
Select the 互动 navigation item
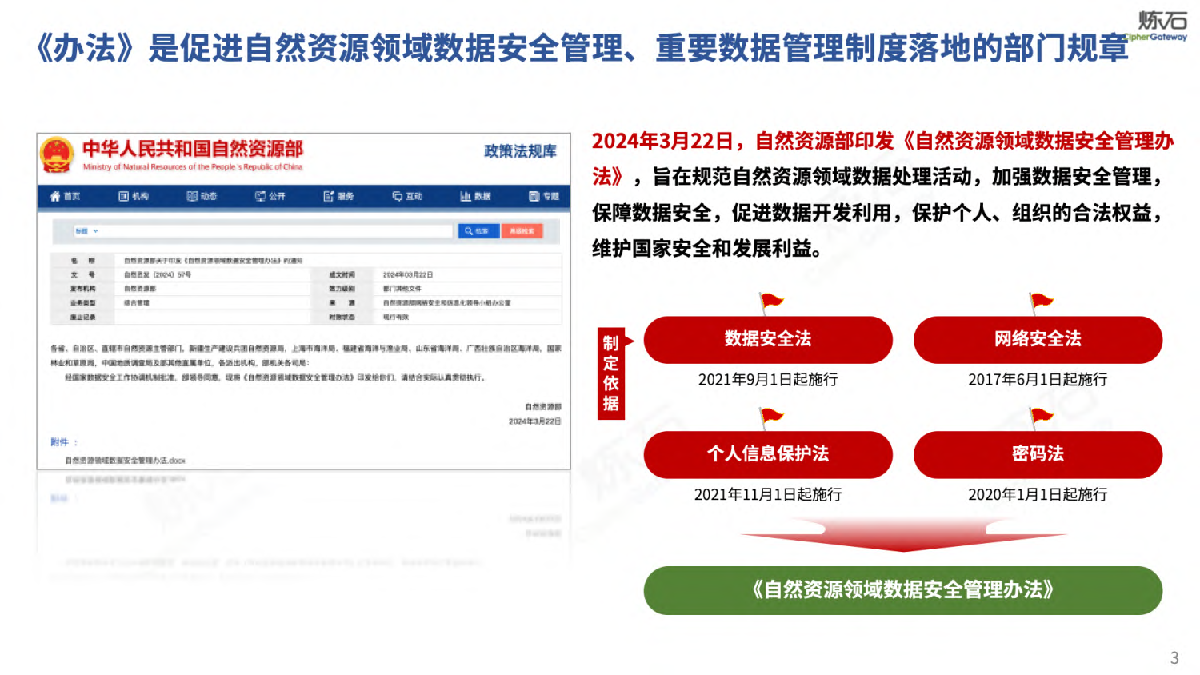pos(407,197)
